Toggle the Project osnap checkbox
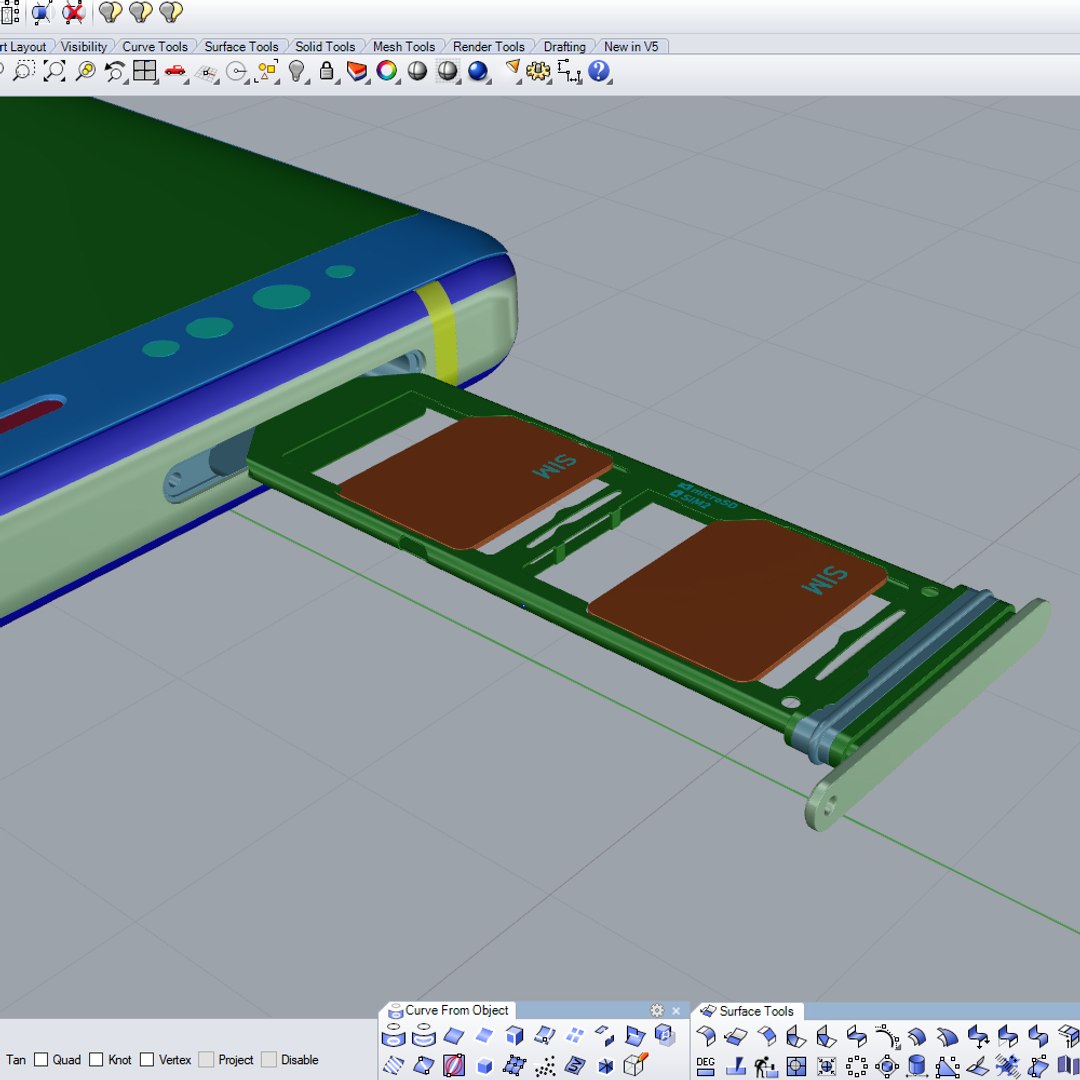1080x1080 pixels. tap(206, 1059)
